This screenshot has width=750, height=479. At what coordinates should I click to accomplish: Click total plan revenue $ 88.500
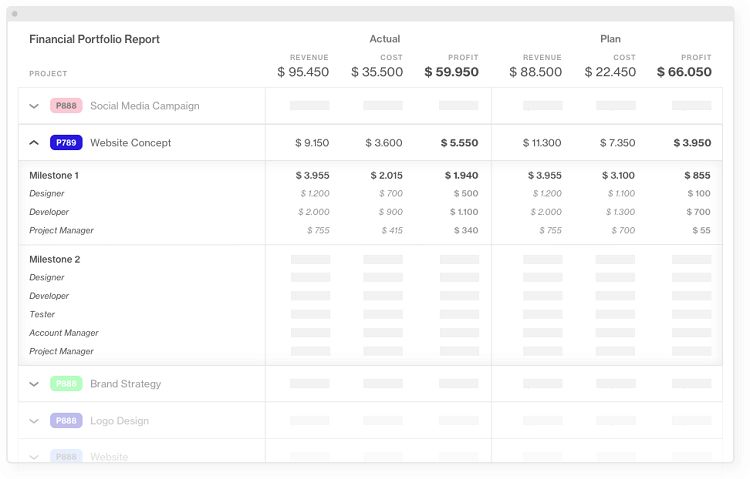click(x=535, y=72)
